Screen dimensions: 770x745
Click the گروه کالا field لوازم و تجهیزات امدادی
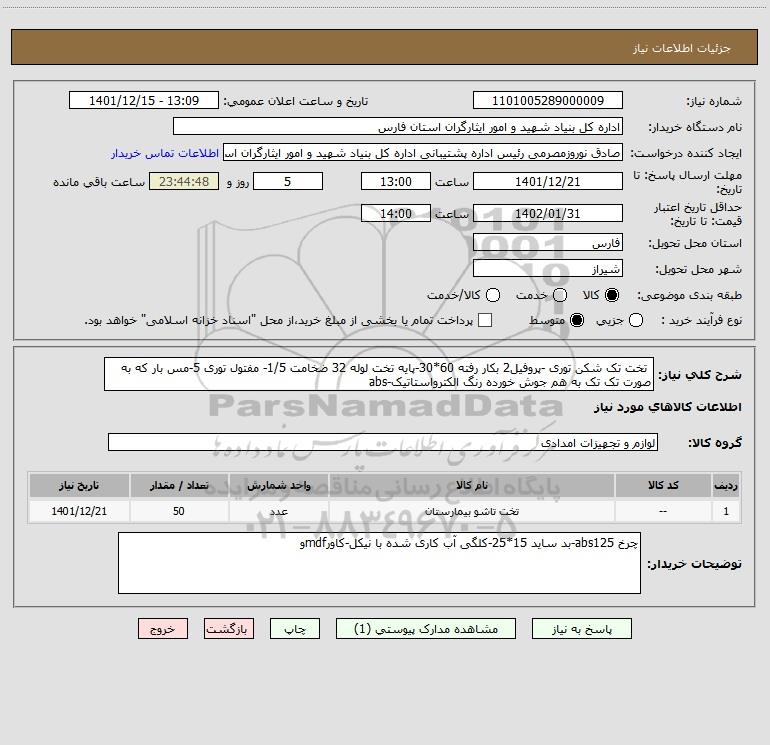point(383,442)
